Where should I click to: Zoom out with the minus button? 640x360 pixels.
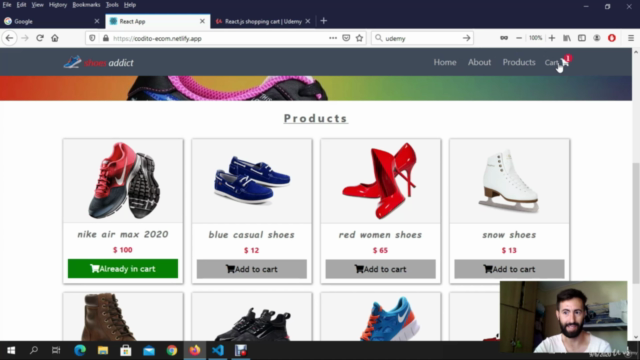(519, 38)
